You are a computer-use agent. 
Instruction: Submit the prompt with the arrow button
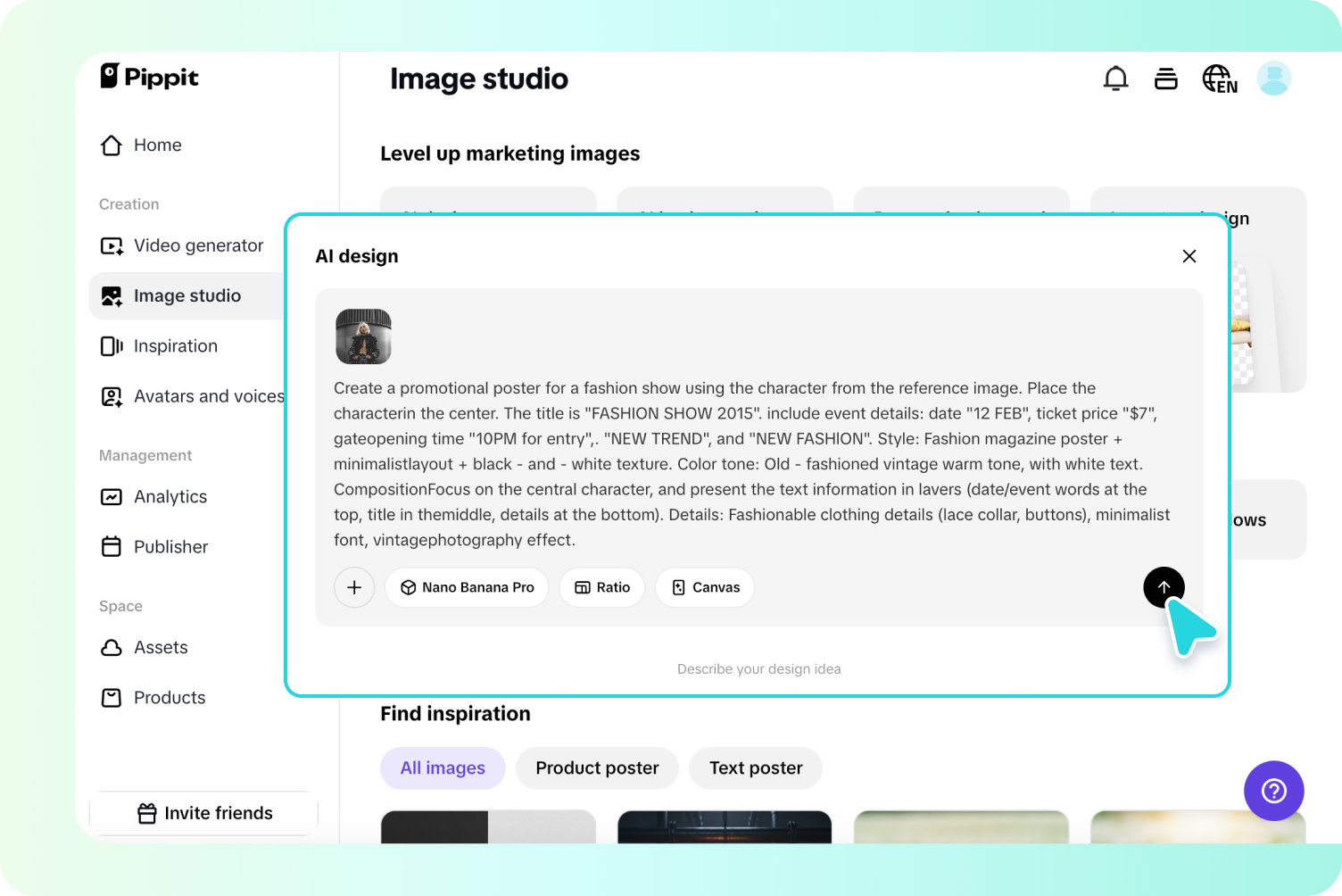click(x=1164, y=587)
